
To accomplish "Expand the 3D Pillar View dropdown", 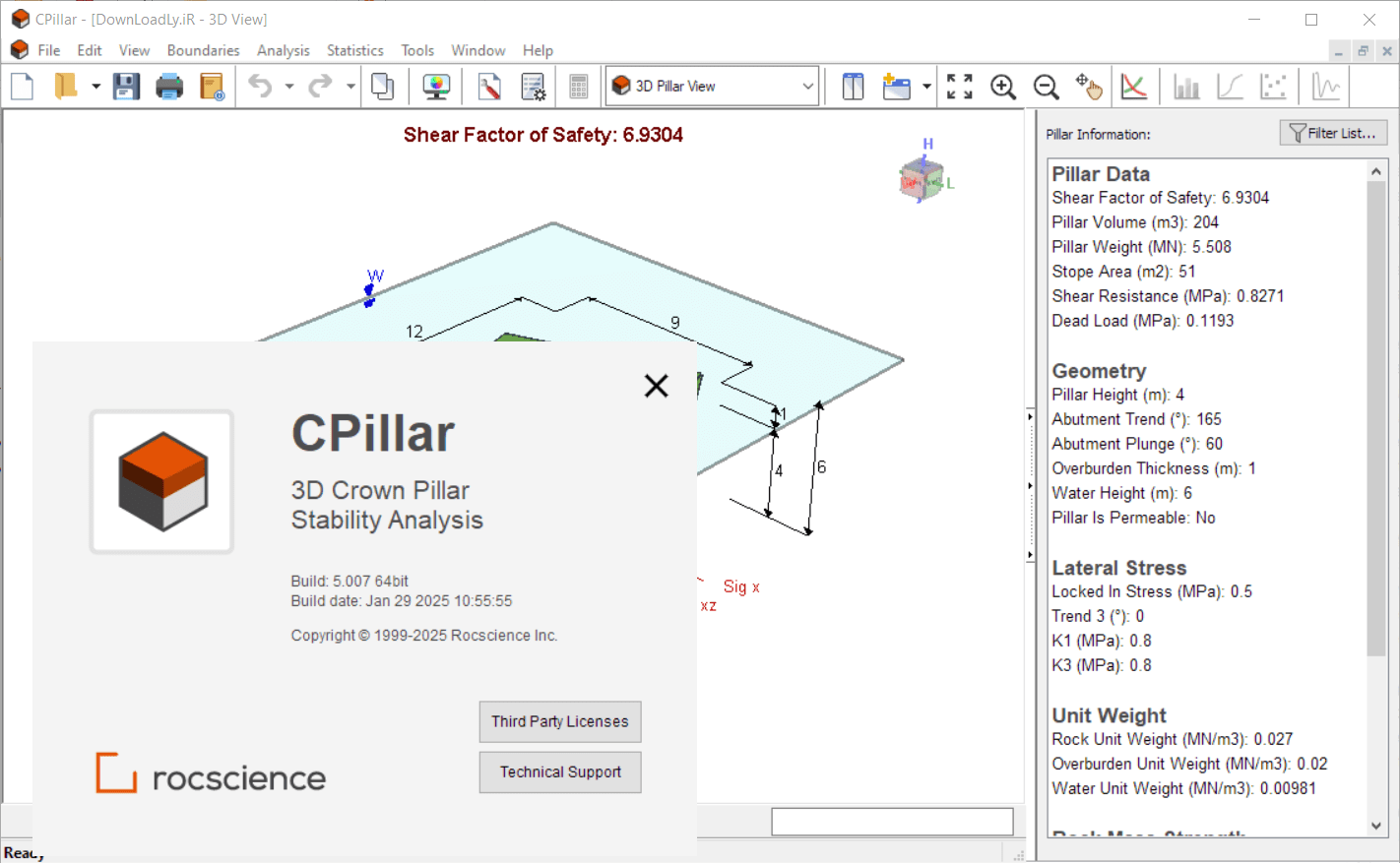I will click(807, 87).
